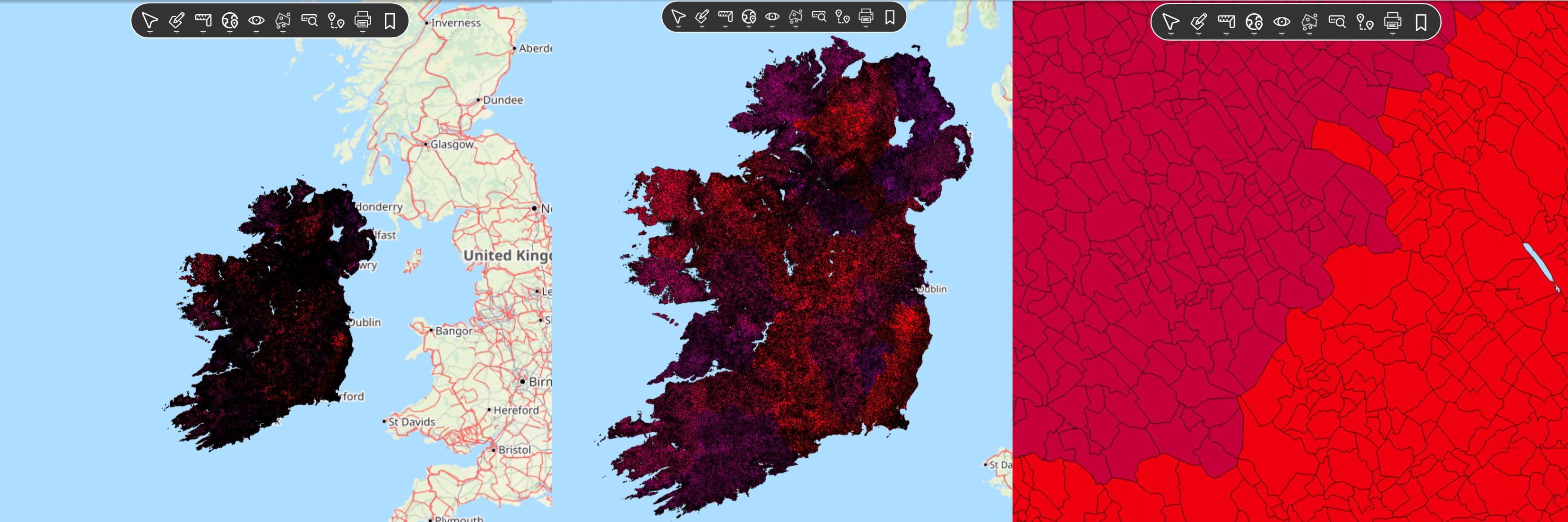Click the Dublin label on the middle map
The height and width of the screenshot is (522, 1568).
(x=933, y=289)
